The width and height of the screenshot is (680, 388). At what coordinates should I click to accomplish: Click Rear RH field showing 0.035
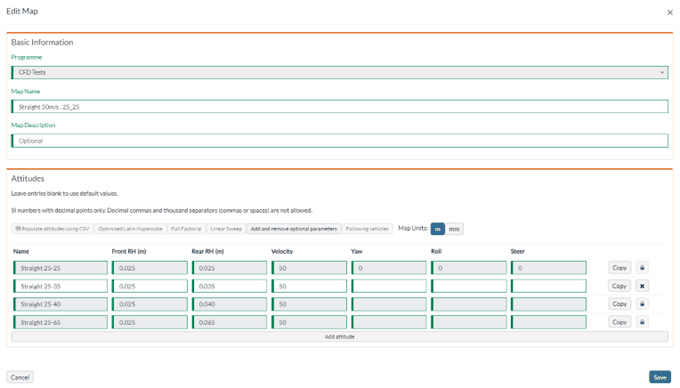(x=229, y=286)
